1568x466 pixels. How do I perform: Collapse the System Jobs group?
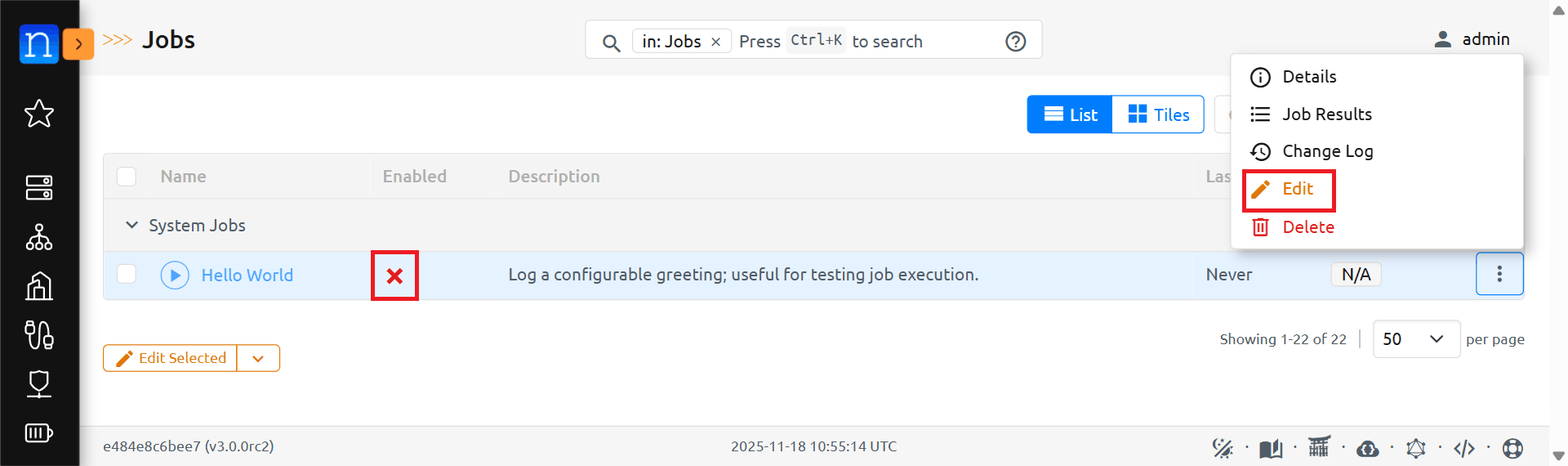click(131, 225)
